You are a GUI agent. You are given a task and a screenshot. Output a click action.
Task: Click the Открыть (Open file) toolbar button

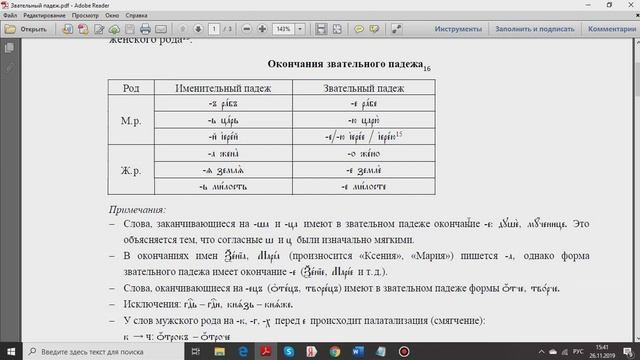[x=26, y=29]
